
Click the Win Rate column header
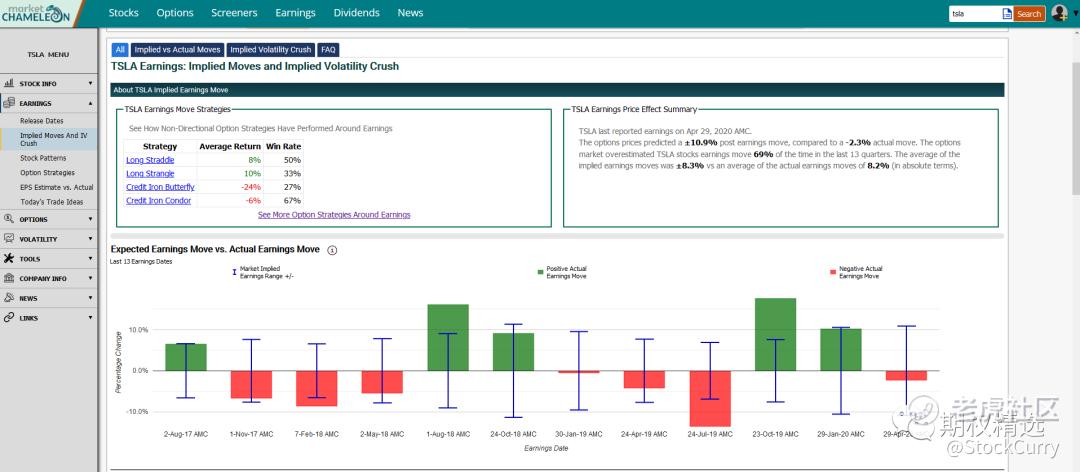coord(283,147)
